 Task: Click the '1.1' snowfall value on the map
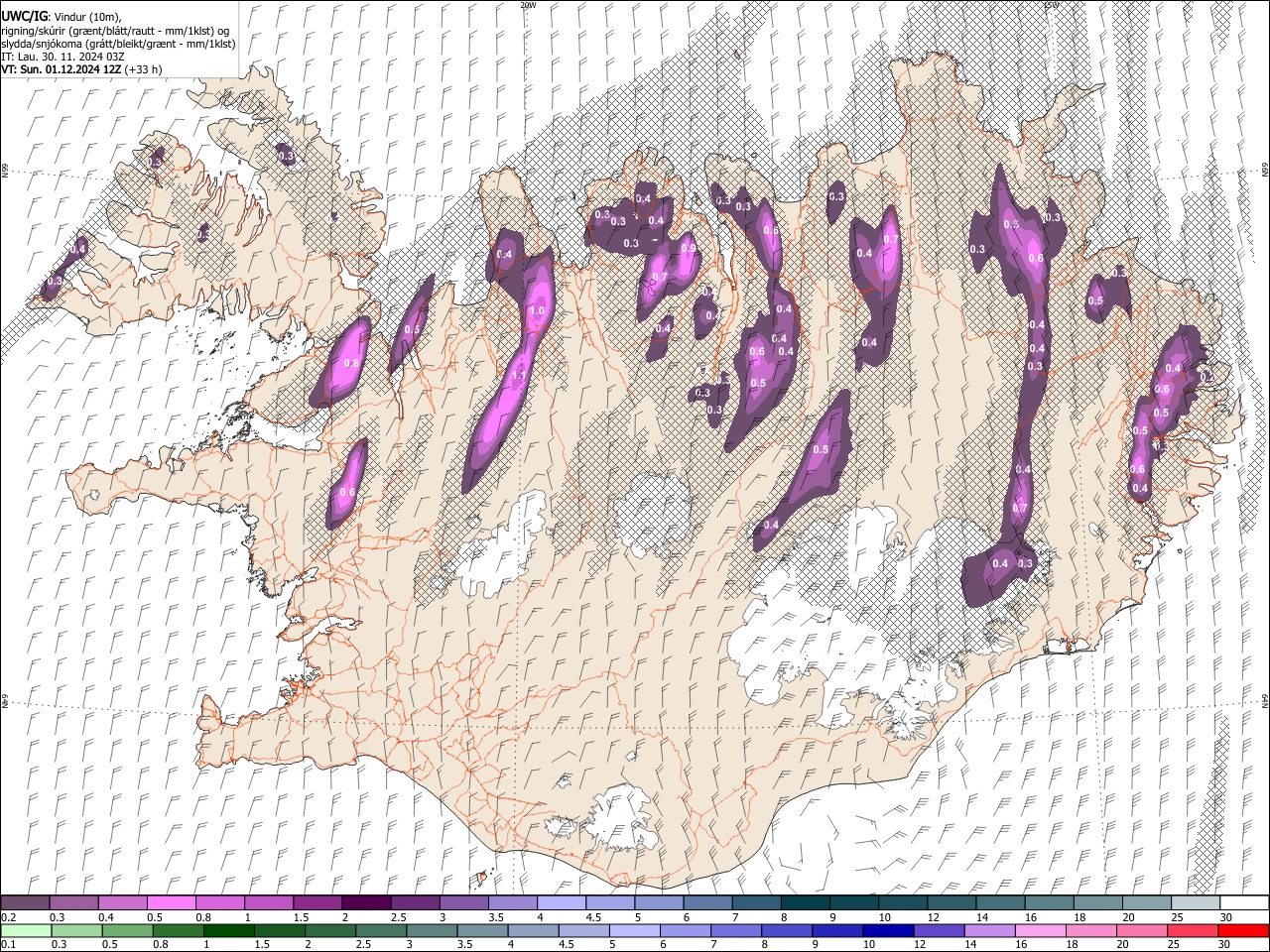coord(517,376)
